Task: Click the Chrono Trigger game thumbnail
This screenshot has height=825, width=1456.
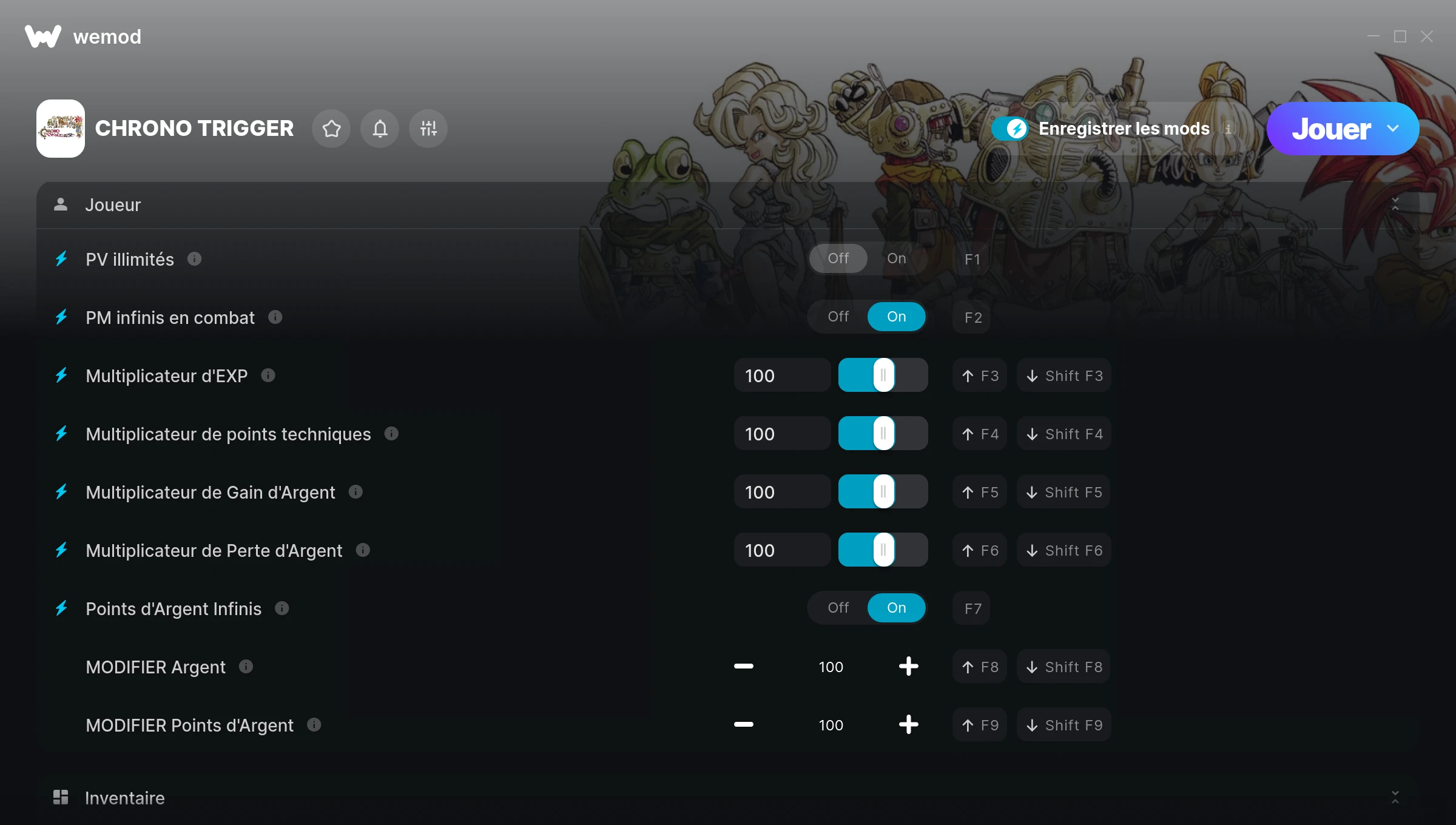Action: pyautogui.click(x=61, y=129)
